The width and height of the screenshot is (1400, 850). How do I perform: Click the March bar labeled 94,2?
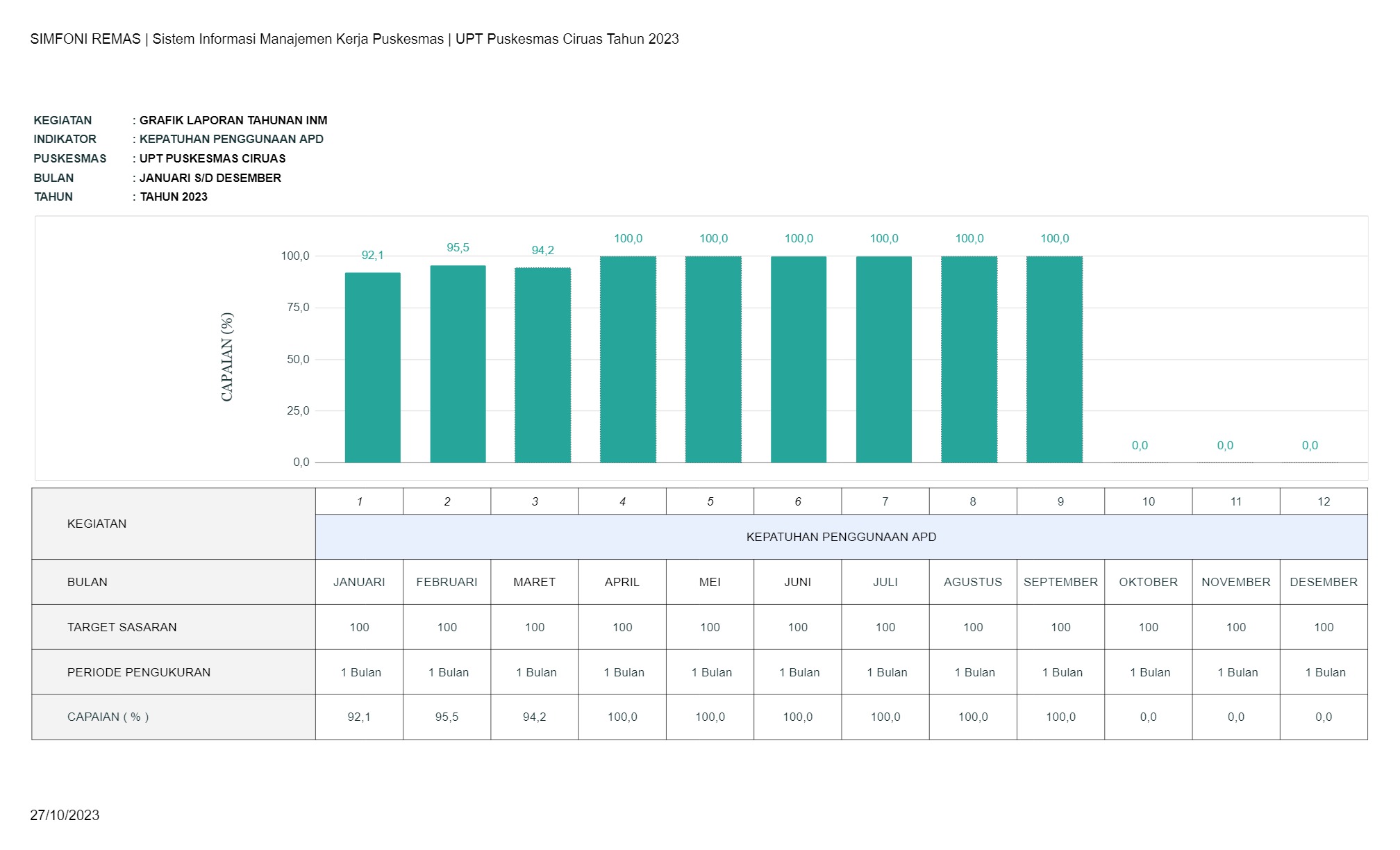click(542, 365)
